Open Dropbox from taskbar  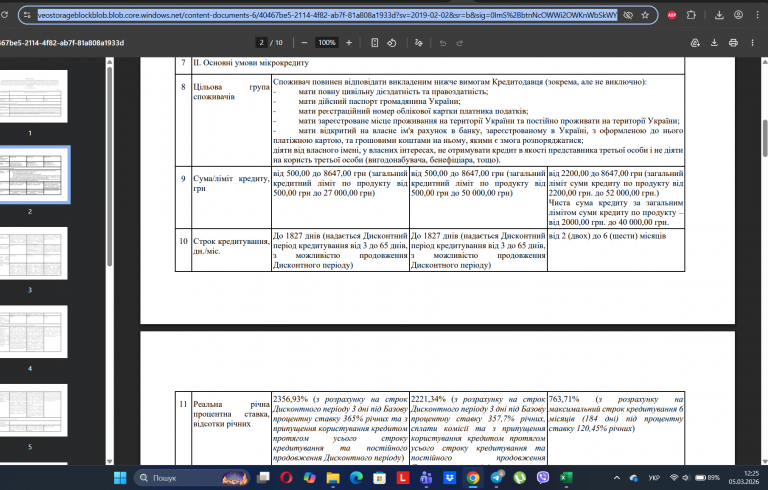tap(450, 477)
